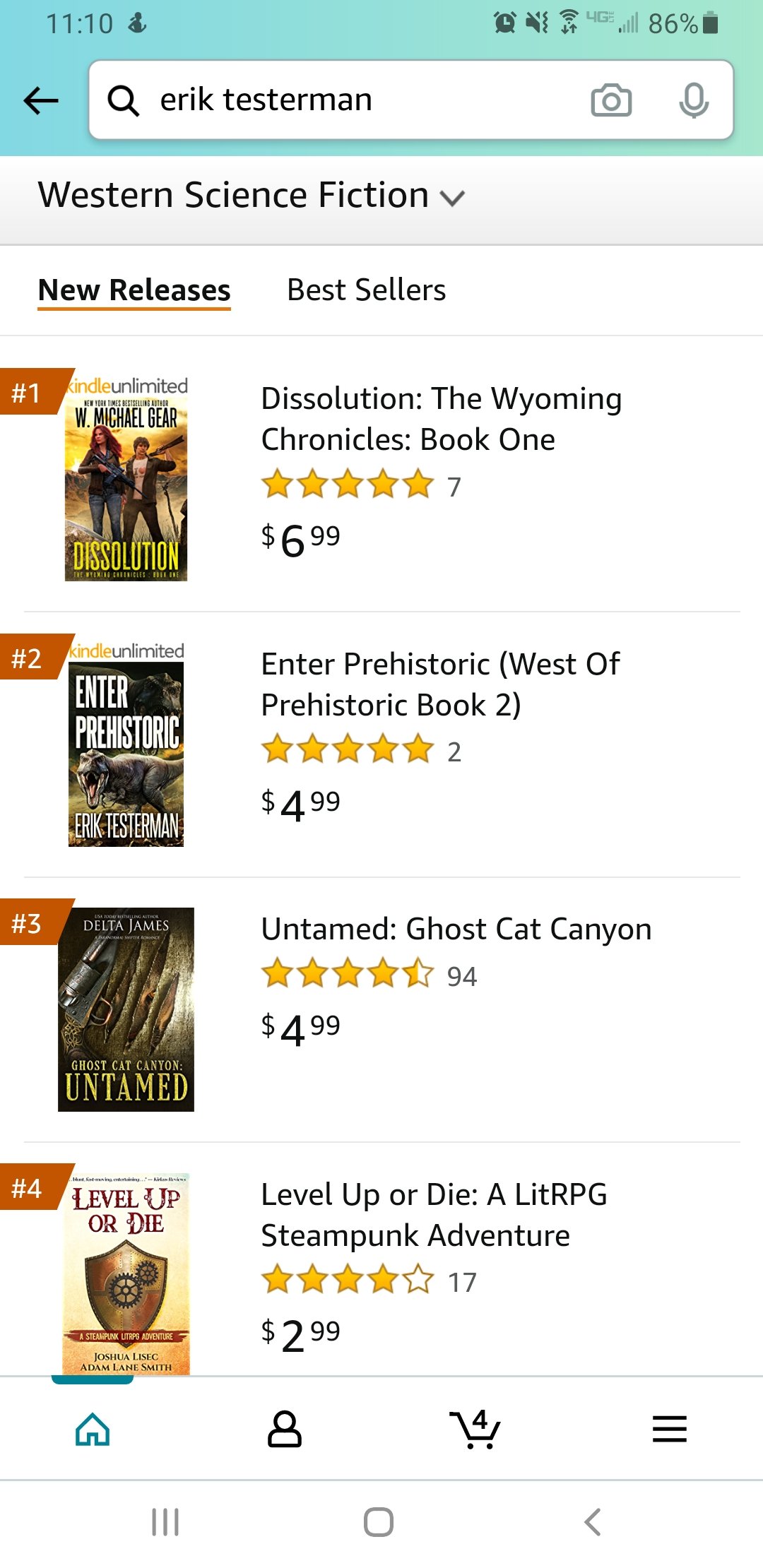Open Enter Prehistoric book title link

[439, 684]
